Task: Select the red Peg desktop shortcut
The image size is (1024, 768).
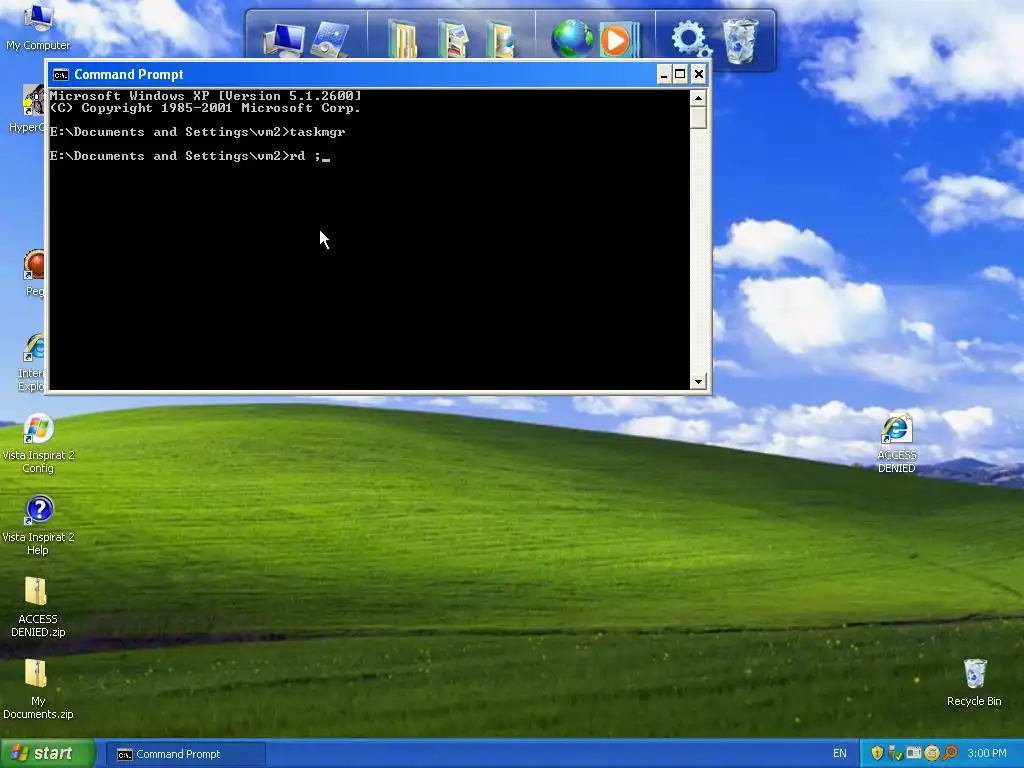Action: click(33, 273)
